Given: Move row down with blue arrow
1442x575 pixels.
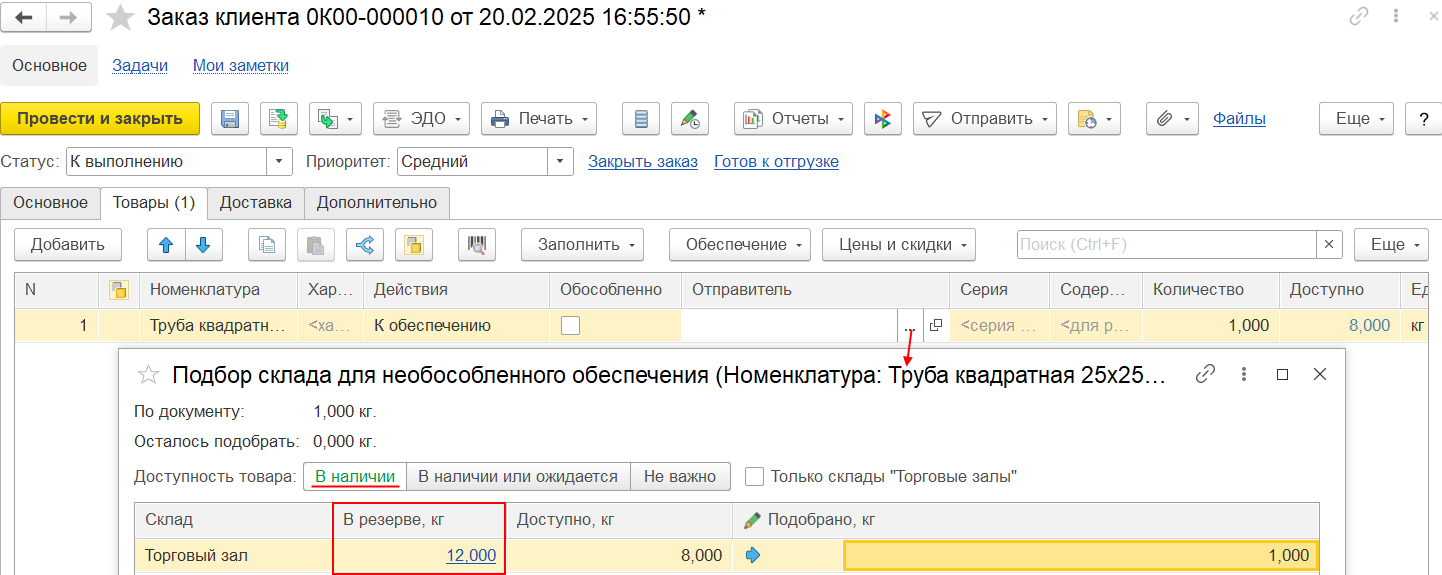Looking at the screenshot, I should pyautogui.click(x=203, y=245).
